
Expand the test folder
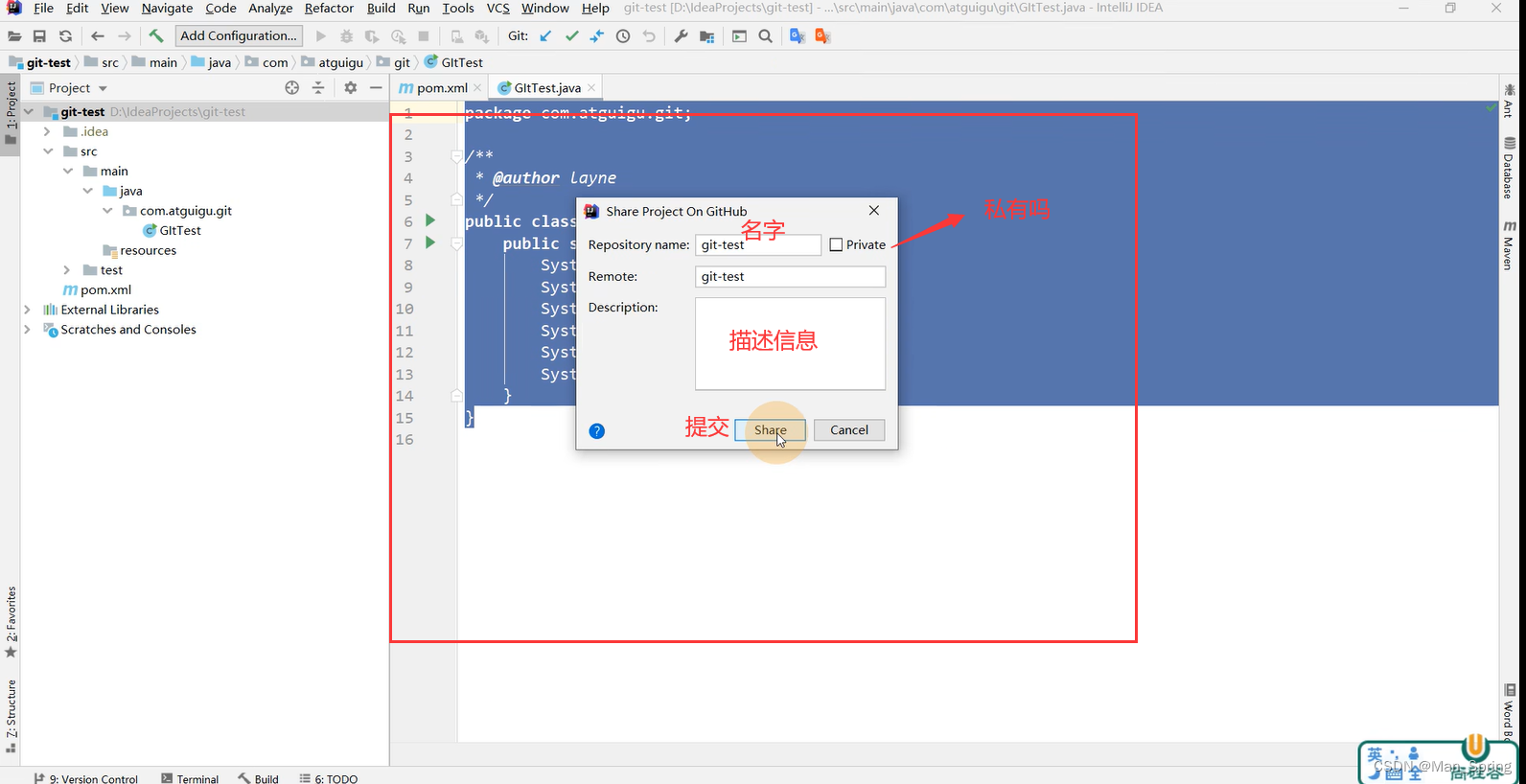pyautogui.click(x=67, y=270)
